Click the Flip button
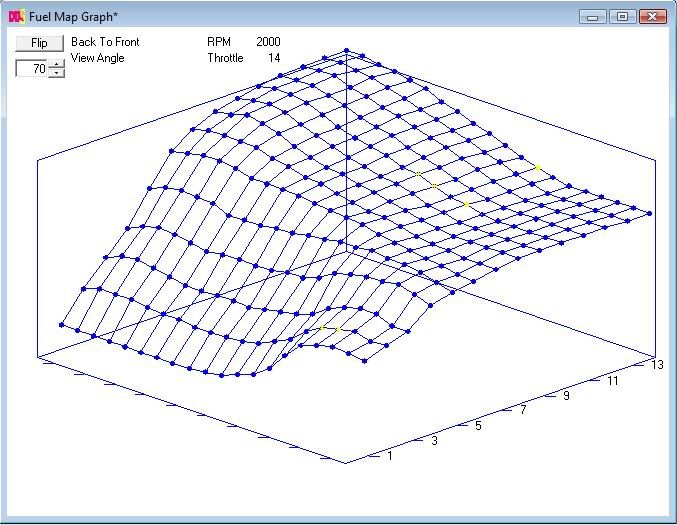 click(x=39, y=43)
